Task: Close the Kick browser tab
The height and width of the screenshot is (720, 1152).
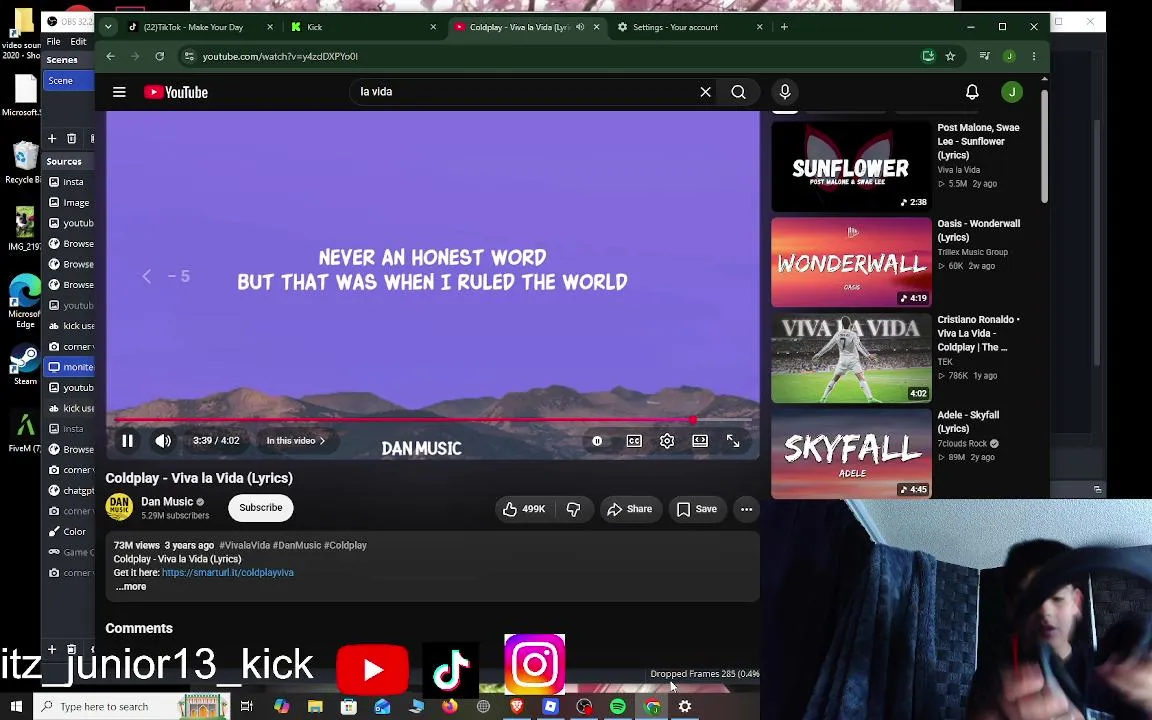Action: 433,27
